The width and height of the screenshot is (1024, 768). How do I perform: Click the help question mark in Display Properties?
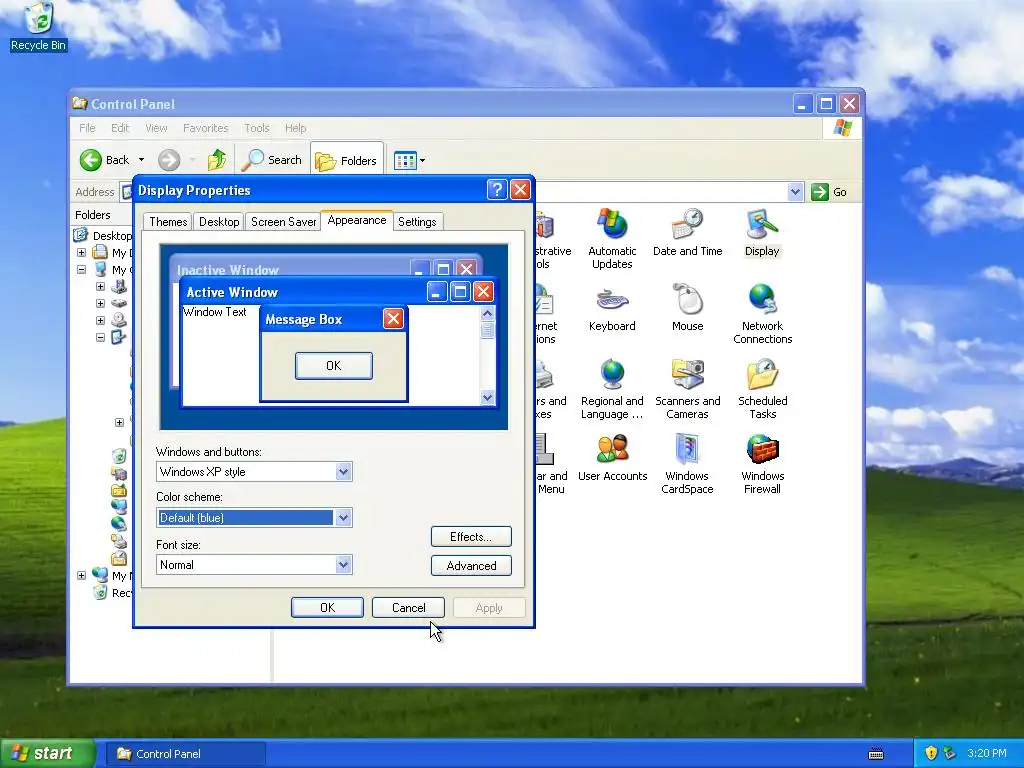click(x=497, y=190)
